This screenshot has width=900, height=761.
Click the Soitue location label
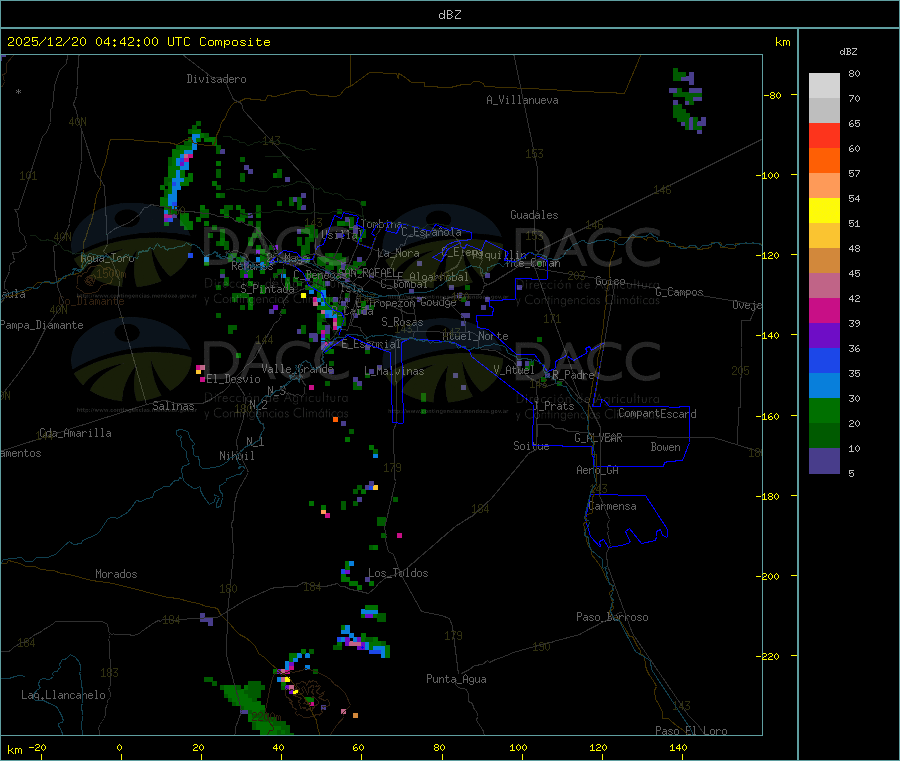(x=531, y=446)
